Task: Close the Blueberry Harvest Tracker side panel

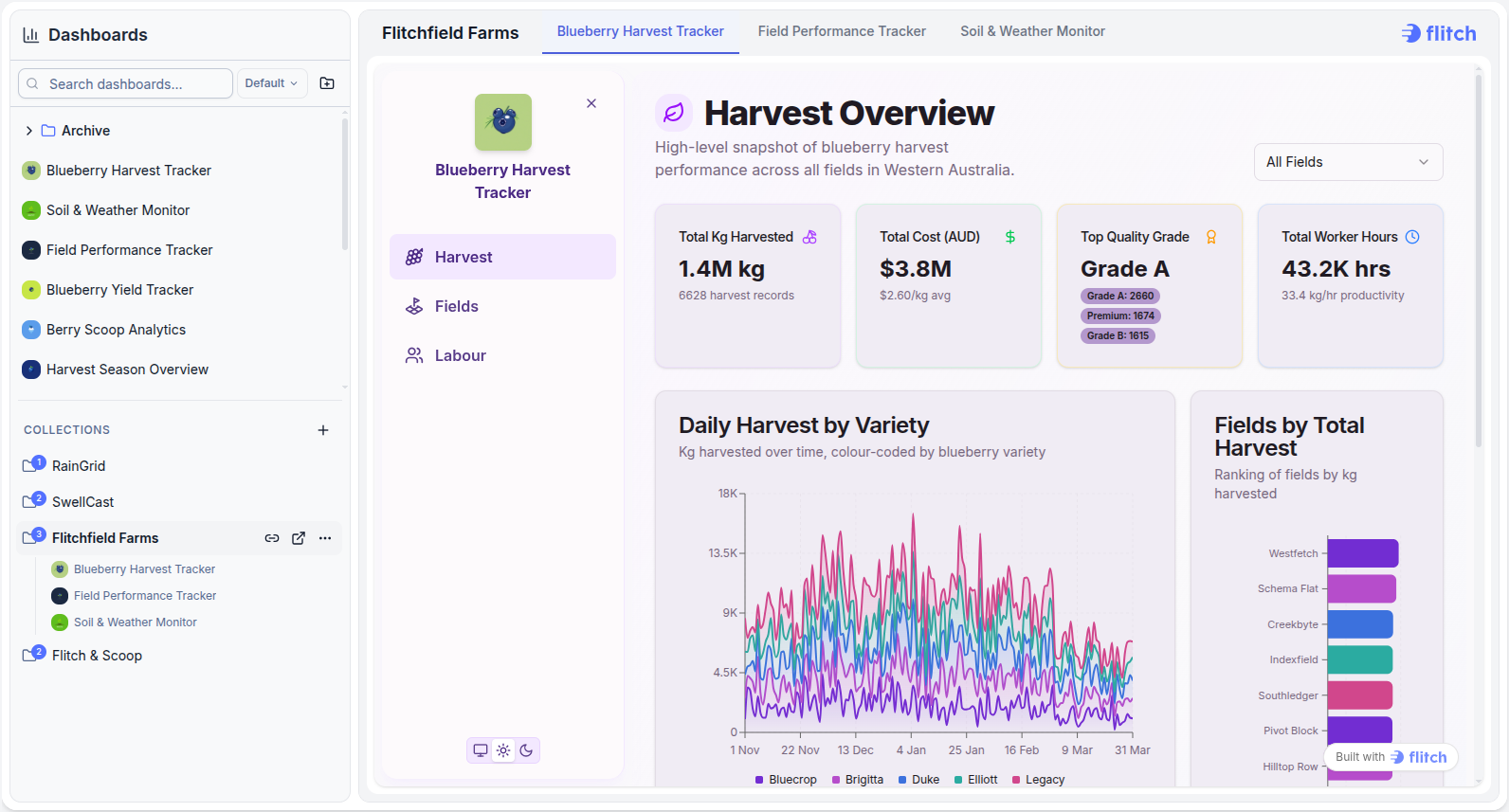Action: point(591,103)
